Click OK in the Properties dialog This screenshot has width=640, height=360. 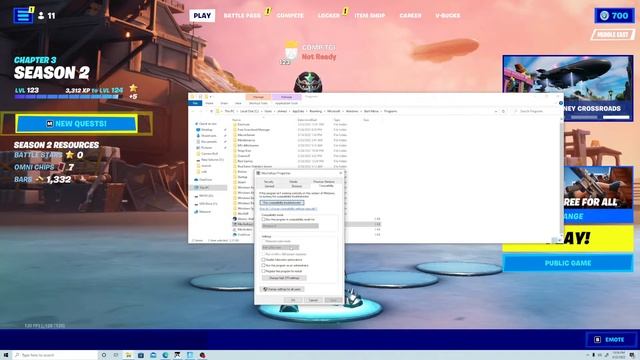click(293, 300)
